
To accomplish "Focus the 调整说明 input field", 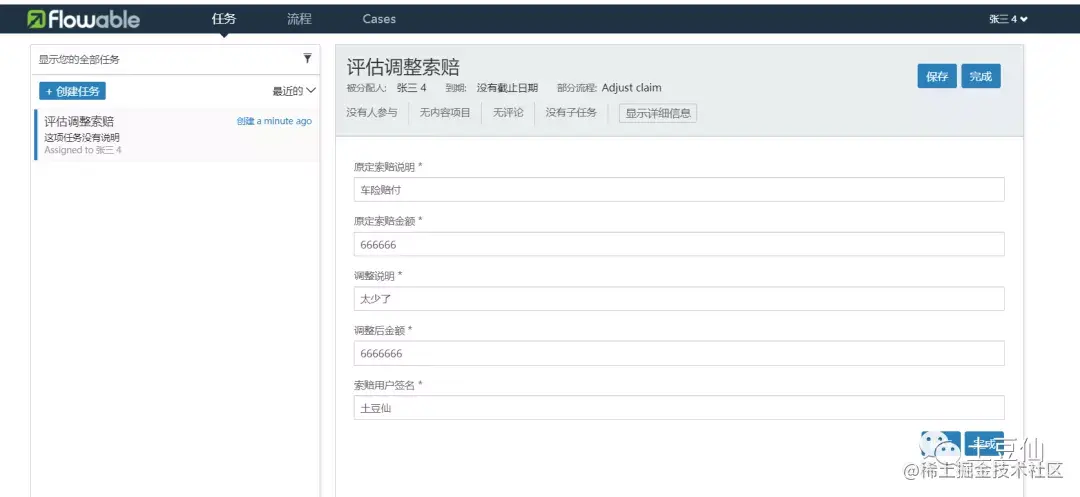I will pyautogui.click(x=679, y=299).
